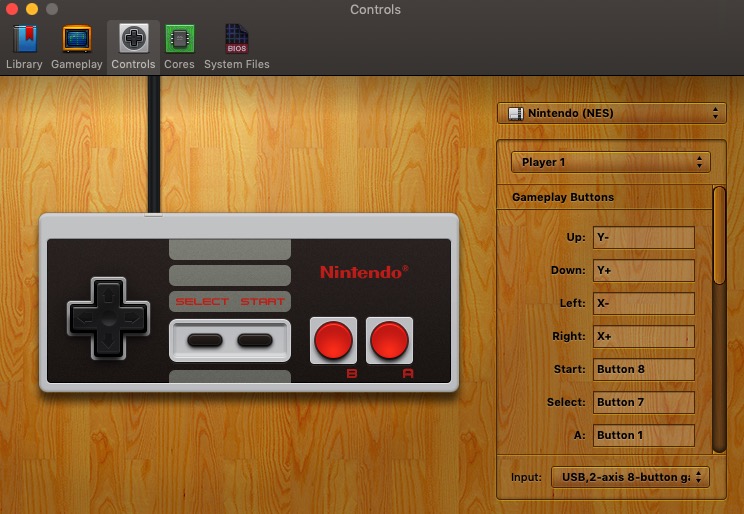Click the Right mapping field X+
Screen dimensions: 744x514
[x=643, y=336]
